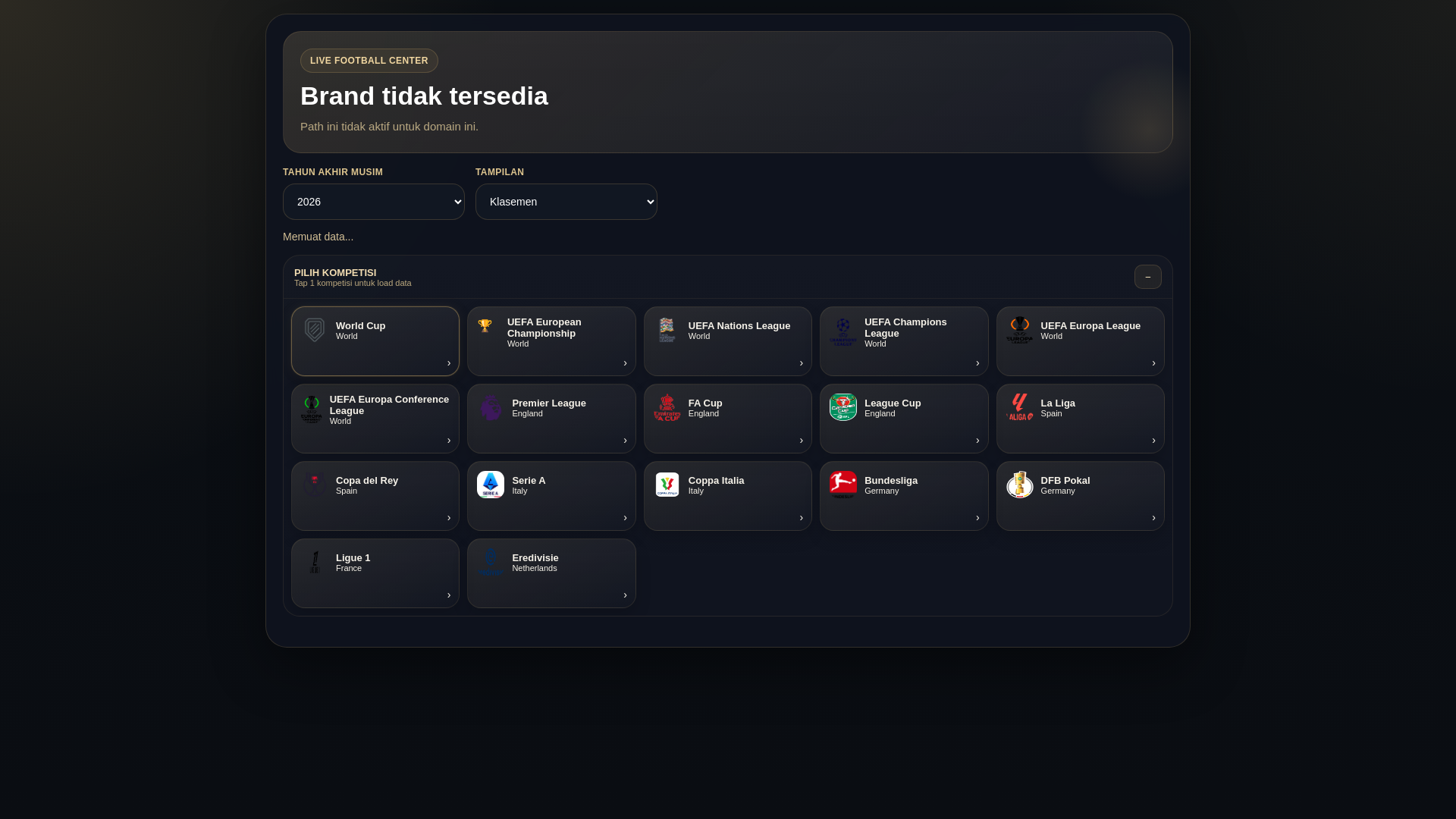Click the Europa Conference League logo
This screenshot has width=1456, height=819.
pyautogui.click(x=312, y=409)
